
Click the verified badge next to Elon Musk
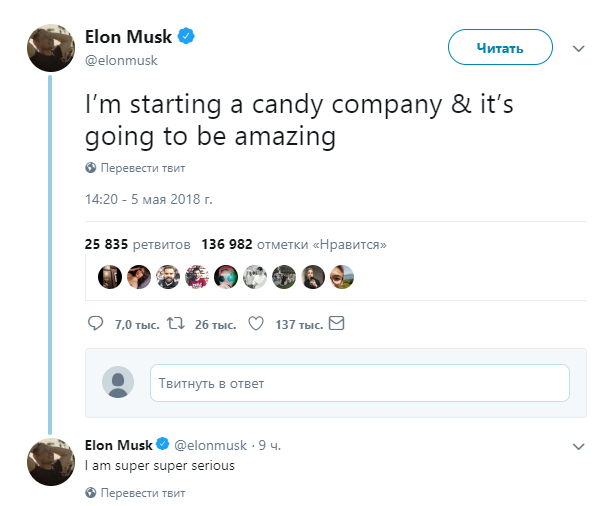186,37
